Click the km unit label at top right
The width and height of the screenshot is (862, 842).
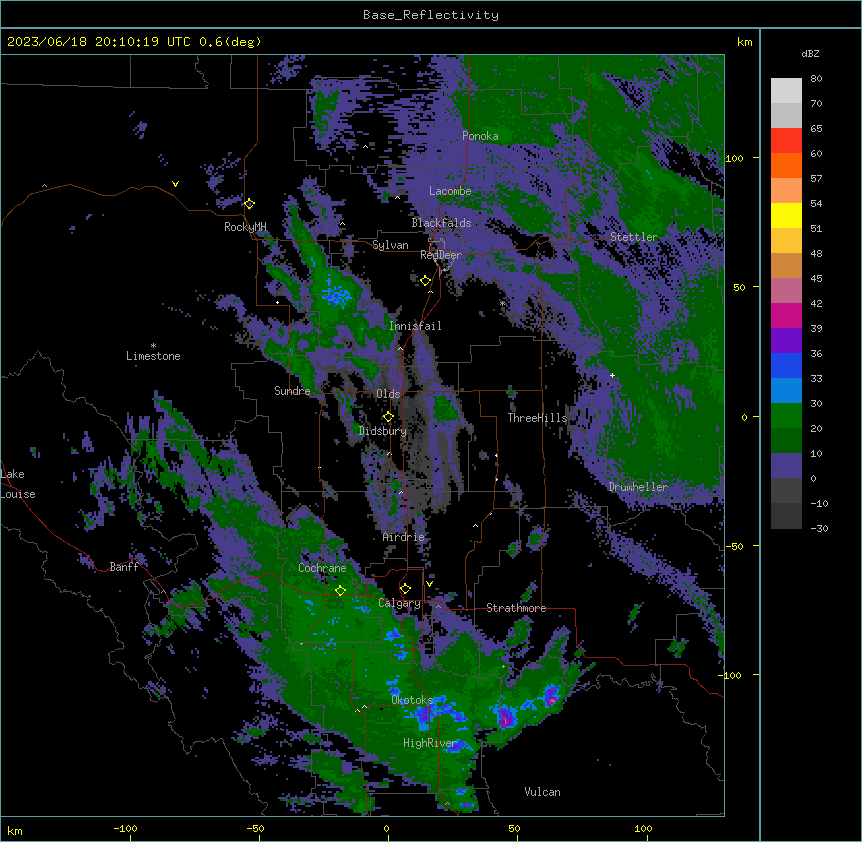click(x=745, y=42)
